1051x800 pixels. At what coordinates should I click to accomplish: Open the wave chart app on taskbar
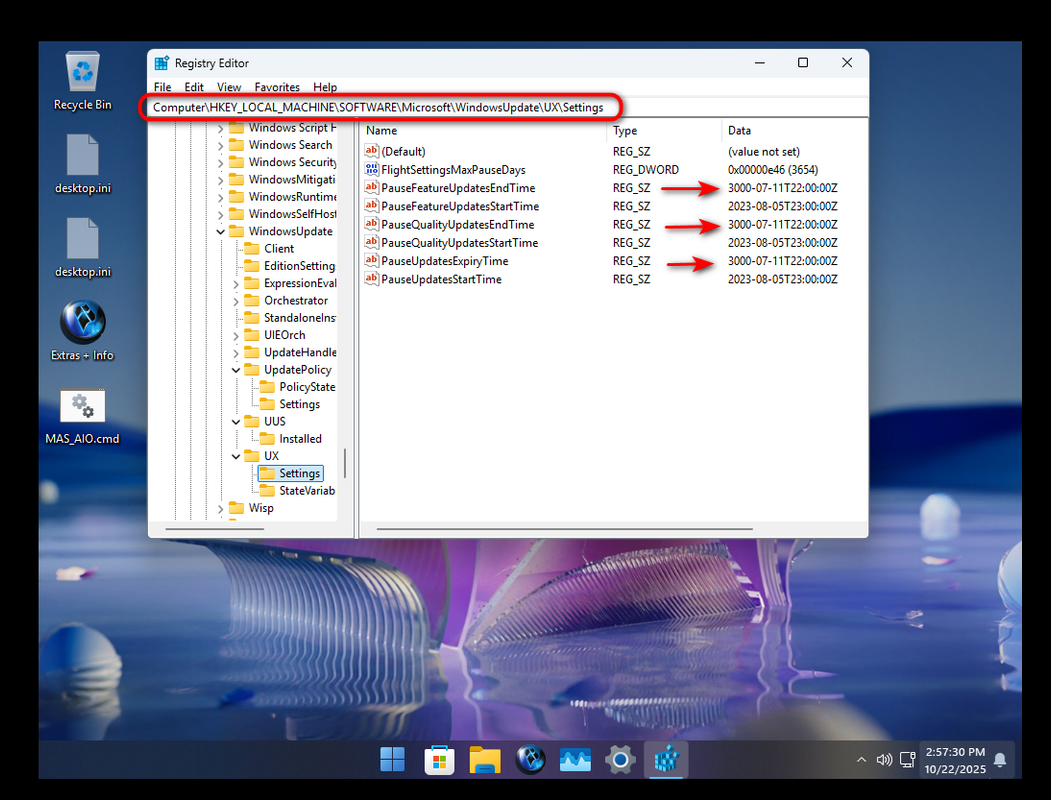pyautogui.click(x=575, y=760)
